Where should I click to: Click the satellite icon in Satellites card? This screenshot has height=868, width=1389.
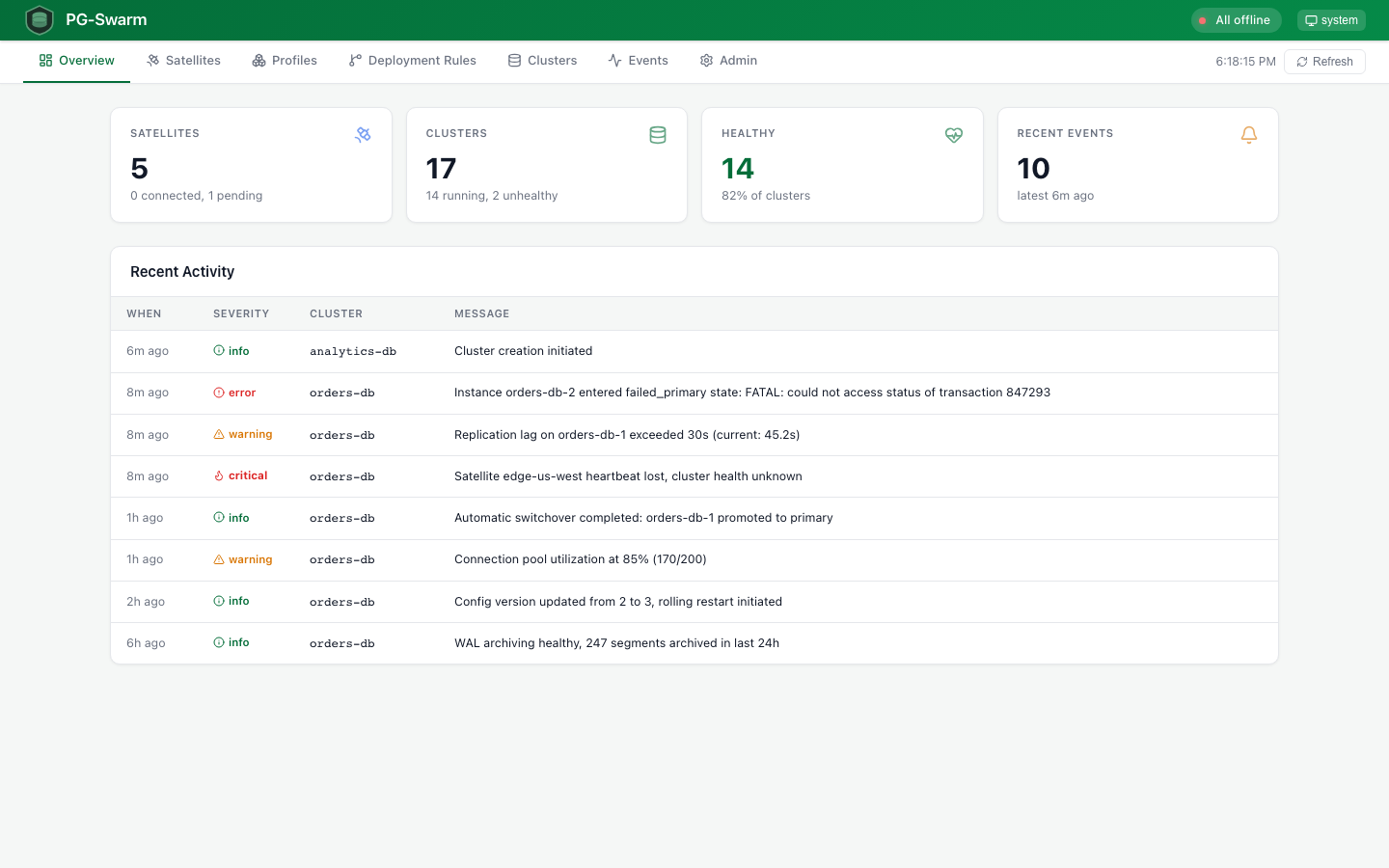click(x=363, y=135)
